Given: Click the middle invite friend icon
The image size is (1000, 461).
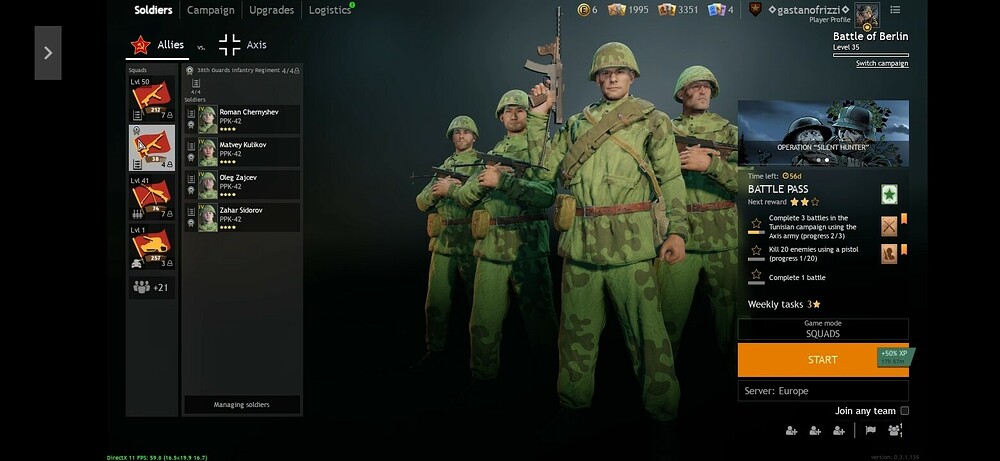Looking at the screenshot, I should (815, 431).
